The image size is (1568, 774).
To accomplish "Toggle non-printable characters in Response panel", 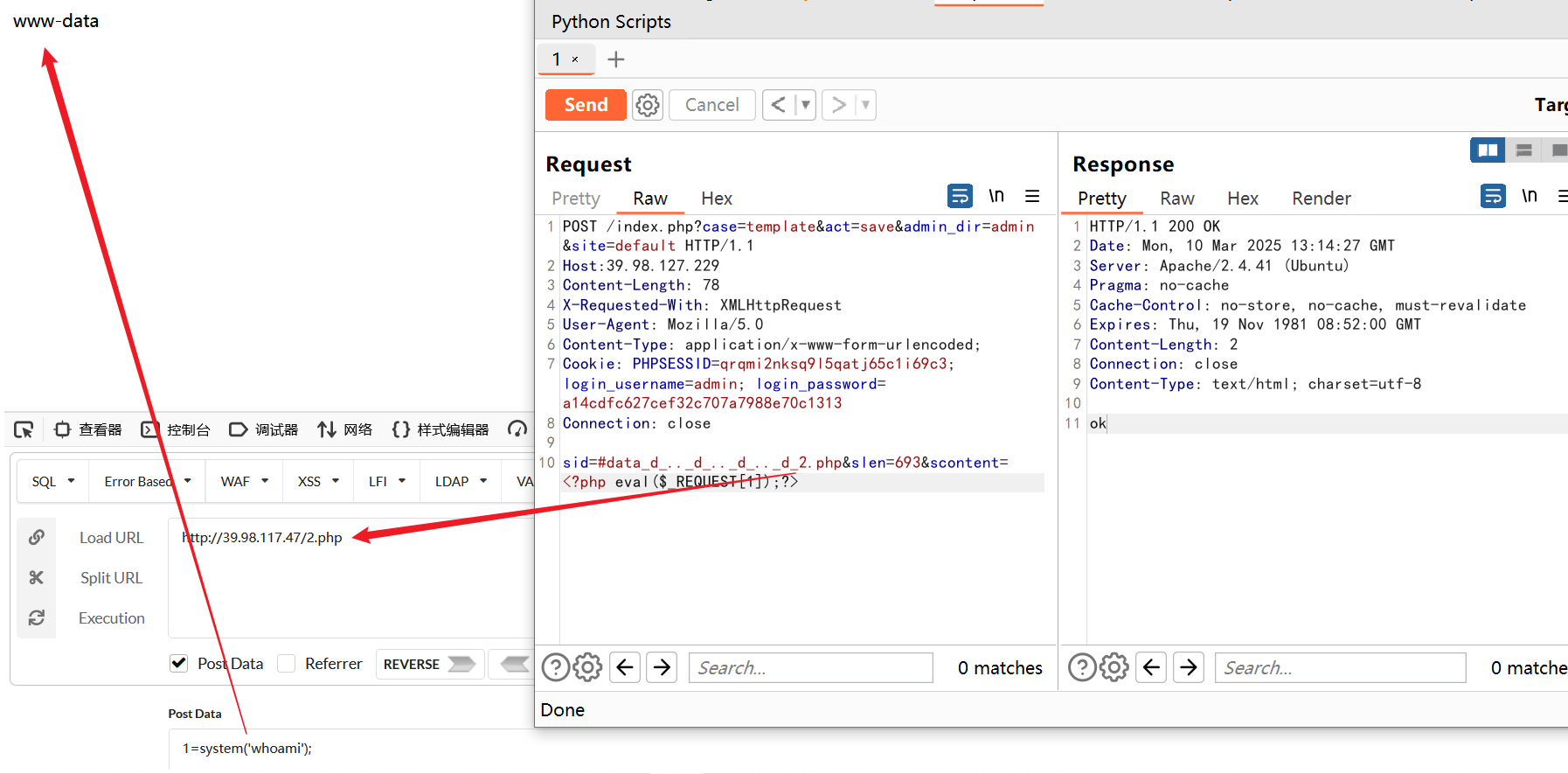I will [1530, 196].
